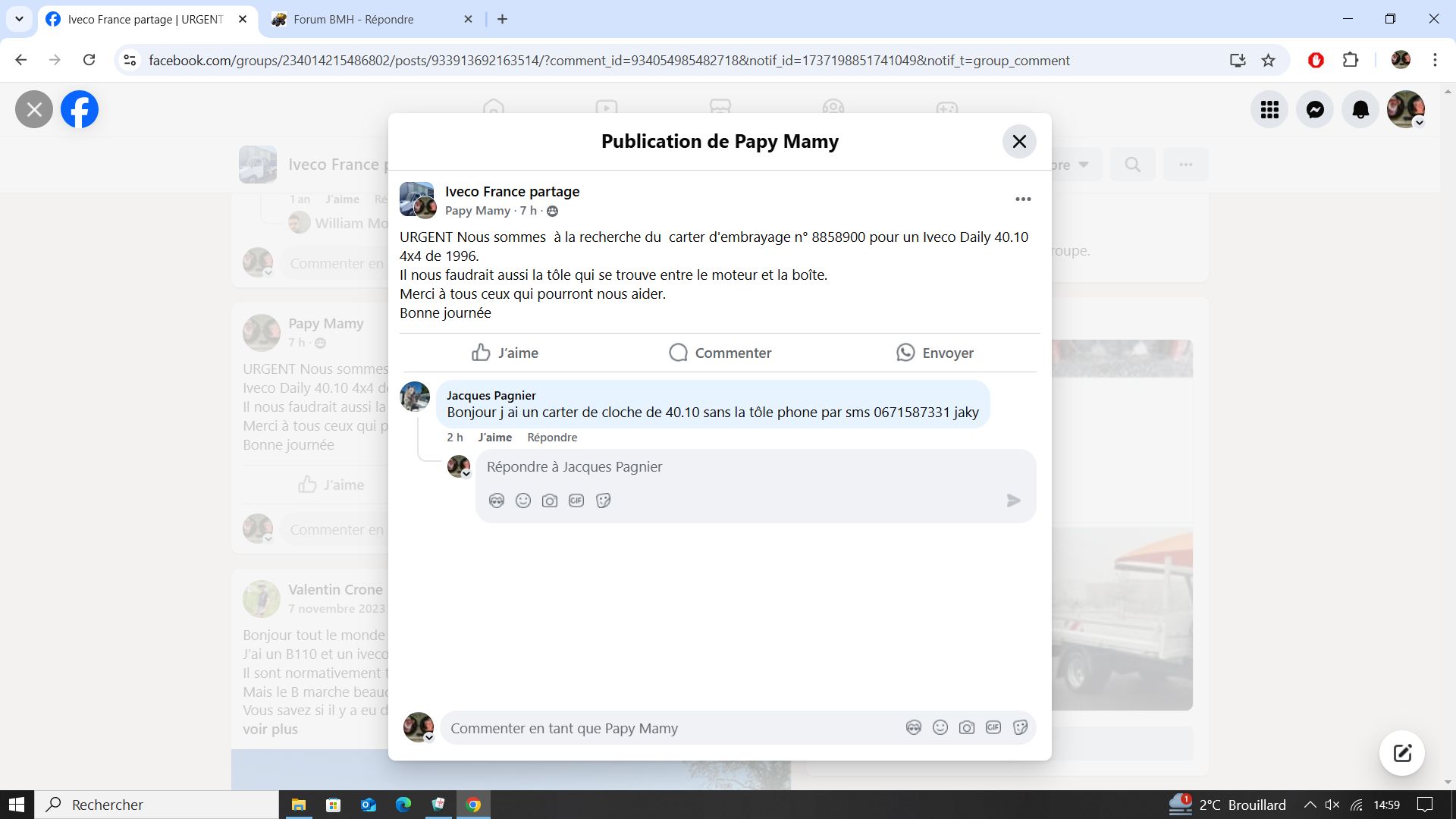Expand the account profile menu at the top right
The height and width of the screenshot is (819, 1456).
tap(1406, 110)
